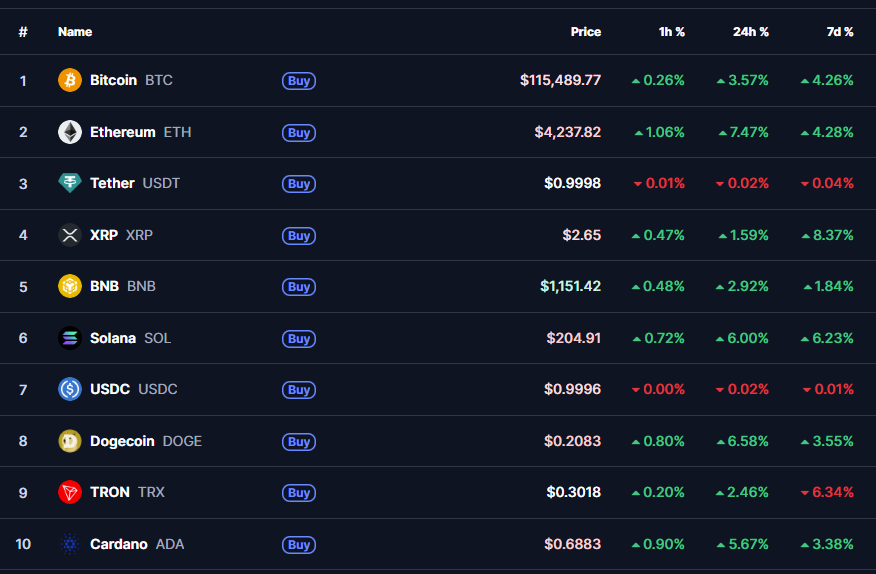Click Tether's 7d change 0.04%
Image resolution: width=876 pixels, height=574 pixels.
coord(827,183)
